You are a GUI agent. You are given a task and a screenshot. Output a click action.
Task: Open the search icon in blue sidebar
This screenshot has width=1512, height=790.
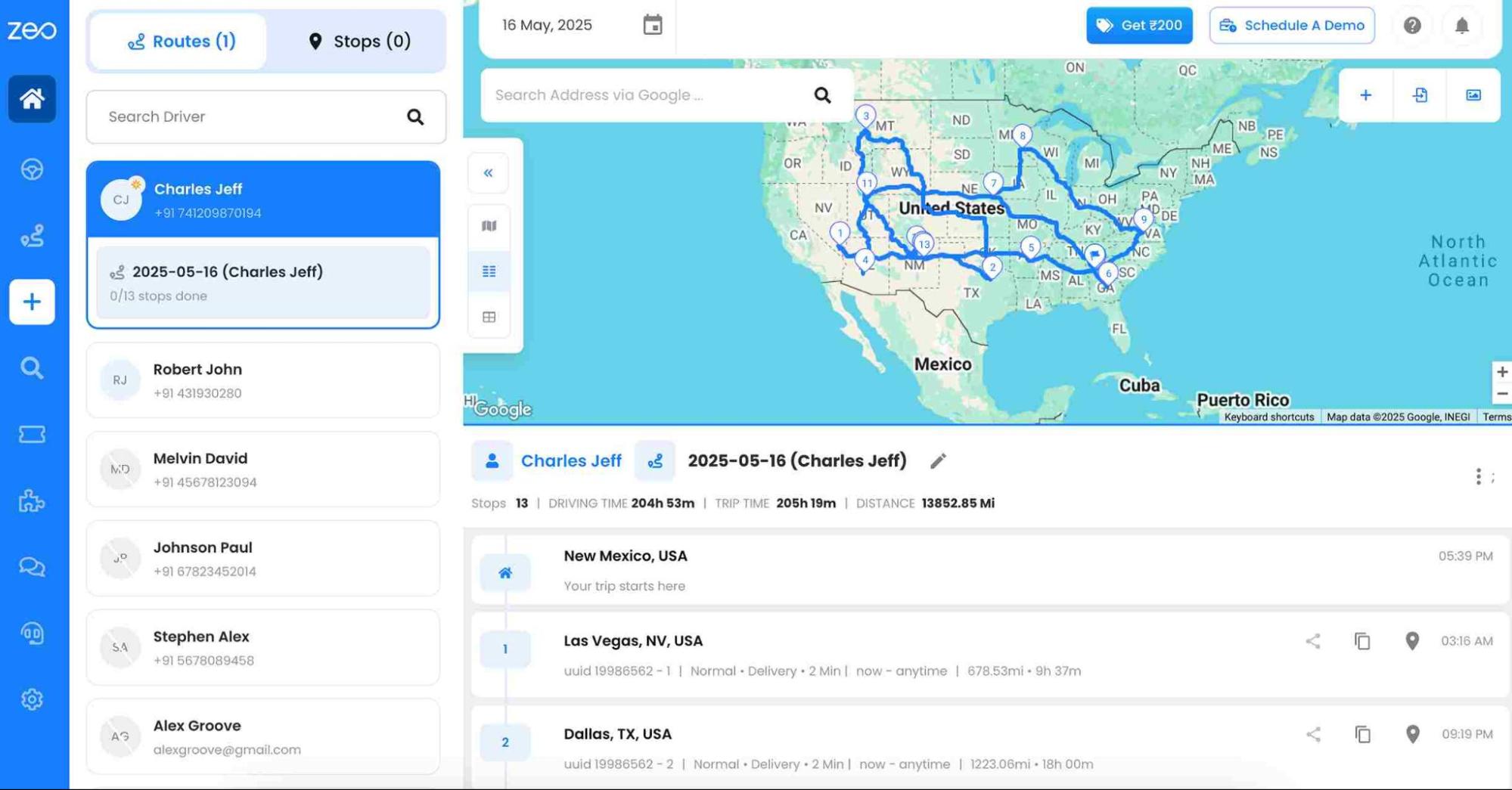(x=31, y=368)
